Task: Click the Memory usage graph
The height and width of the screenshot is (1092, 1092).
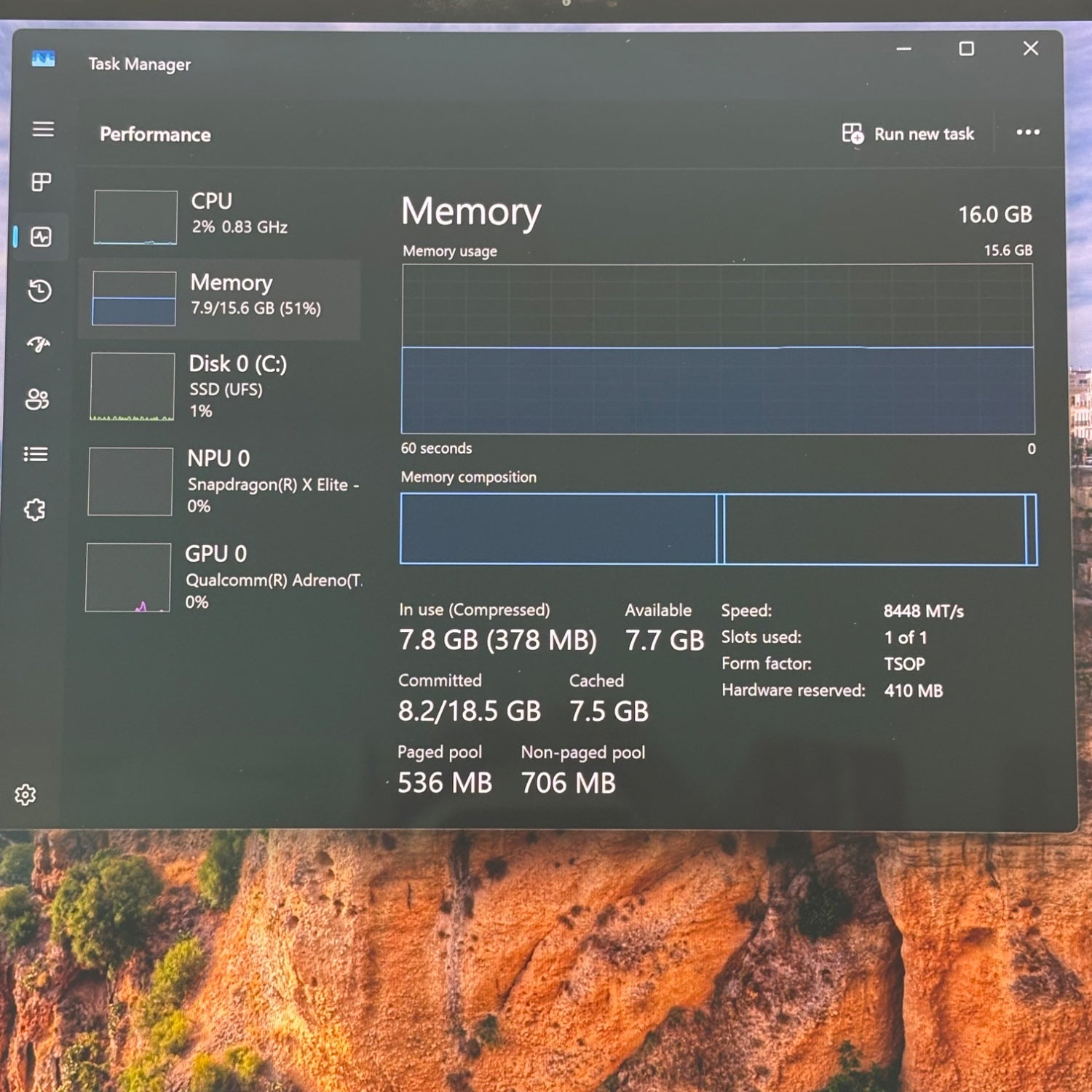Action: pyautogui.click(x=717, y=349)
